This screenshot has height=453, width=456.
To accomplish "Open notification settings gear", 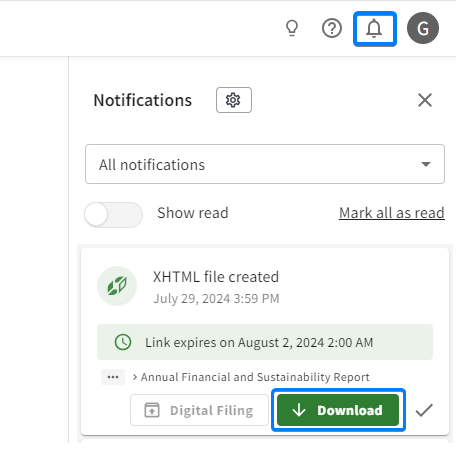I will pyautogui.click(x=234, y=100).
